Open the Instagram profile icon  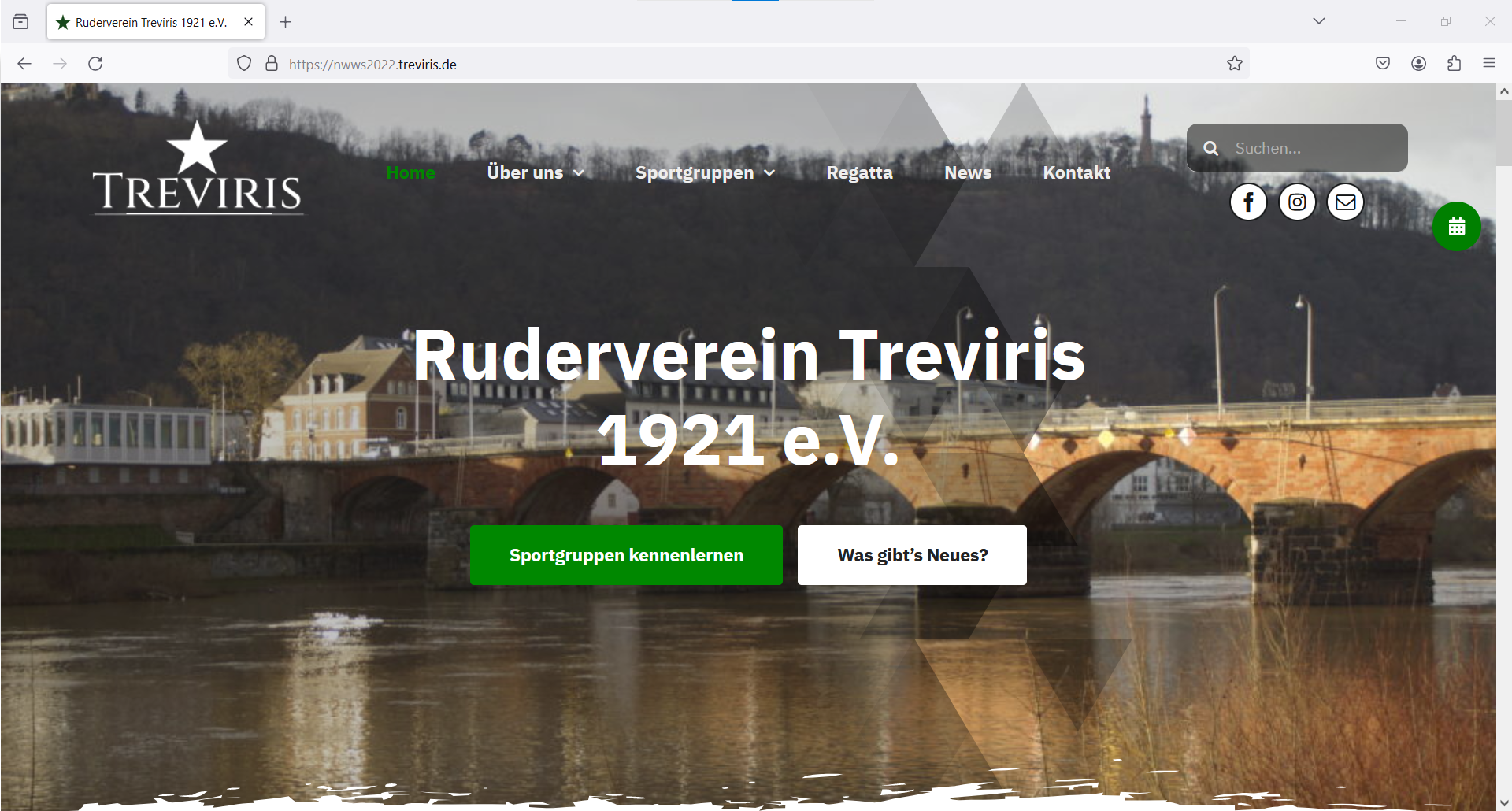coord(1297,202)
